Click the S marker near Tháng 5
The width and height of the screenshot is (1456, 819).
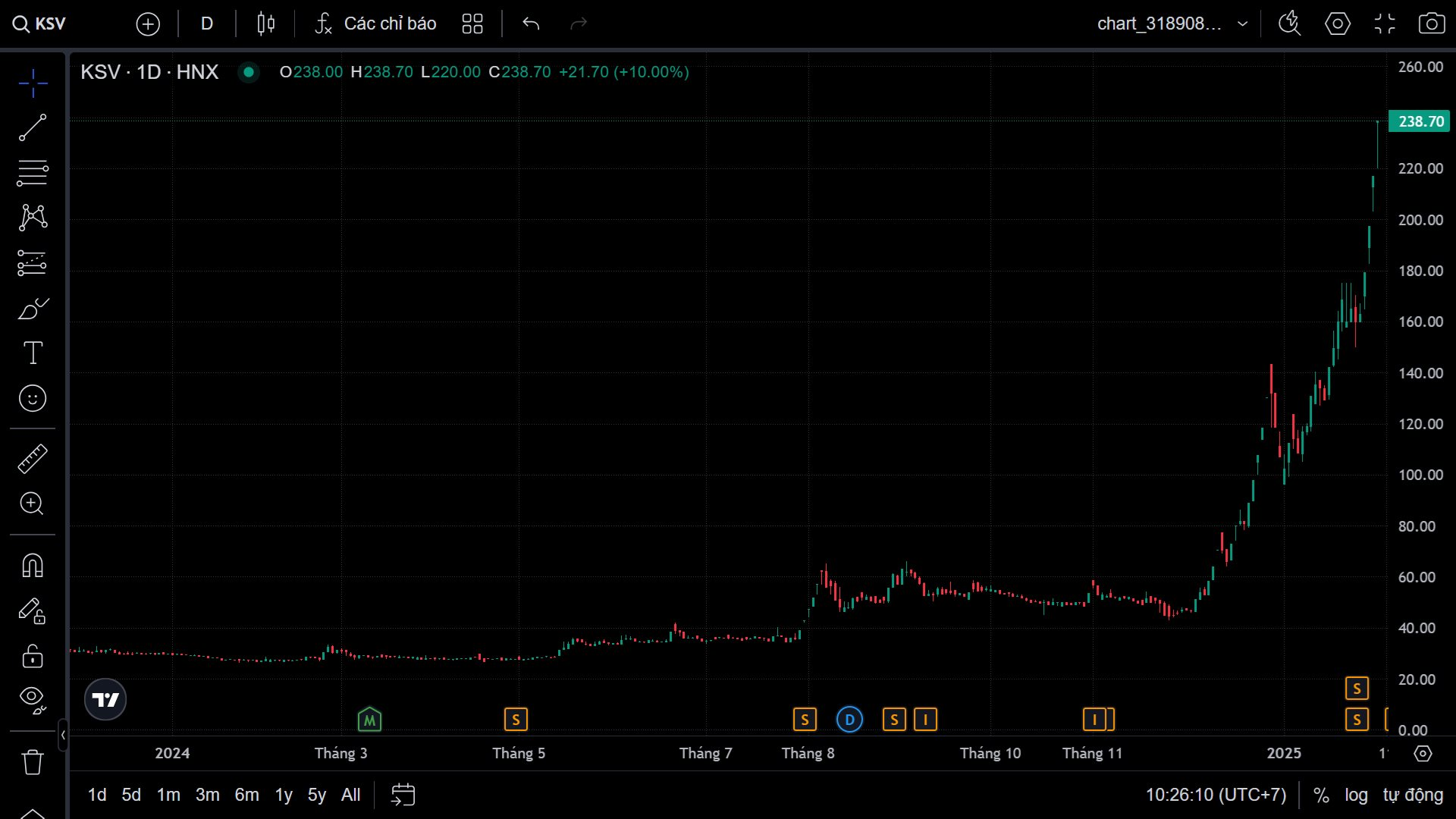coord(516,719)
